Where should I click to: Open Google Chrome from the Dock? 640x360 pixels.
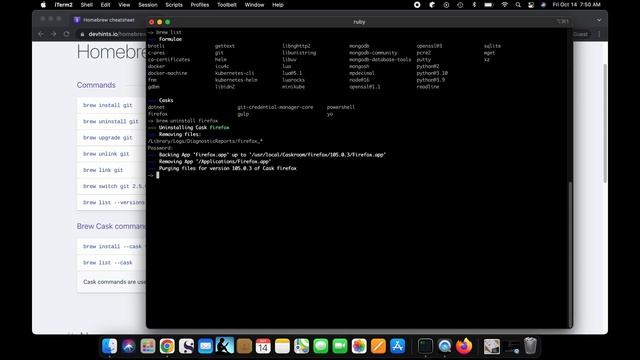(x=167, y=346)
